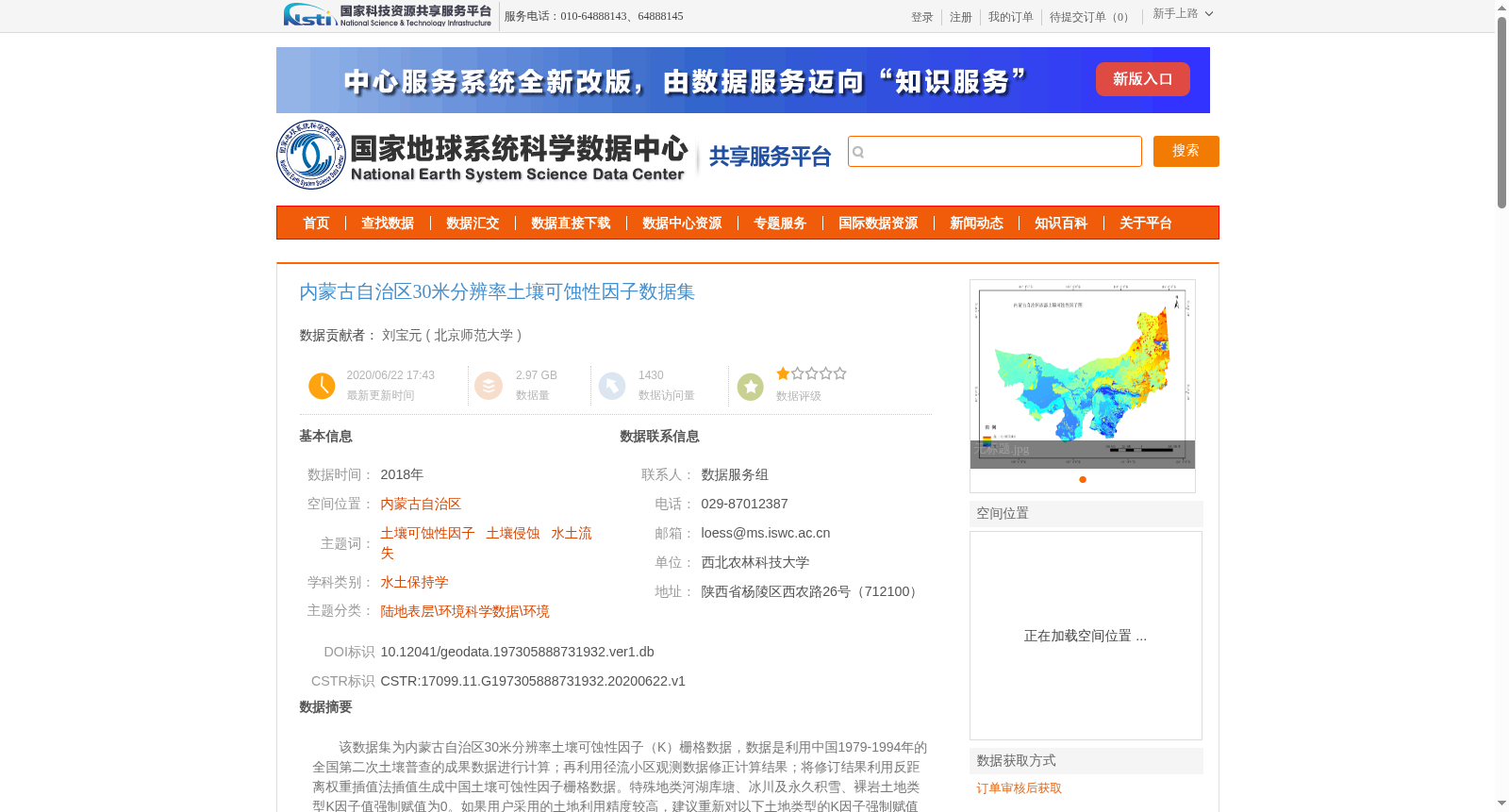Open 待提交订单 (0) link
Viewport: 1509px width, 812px height.
pos(1091,17)
